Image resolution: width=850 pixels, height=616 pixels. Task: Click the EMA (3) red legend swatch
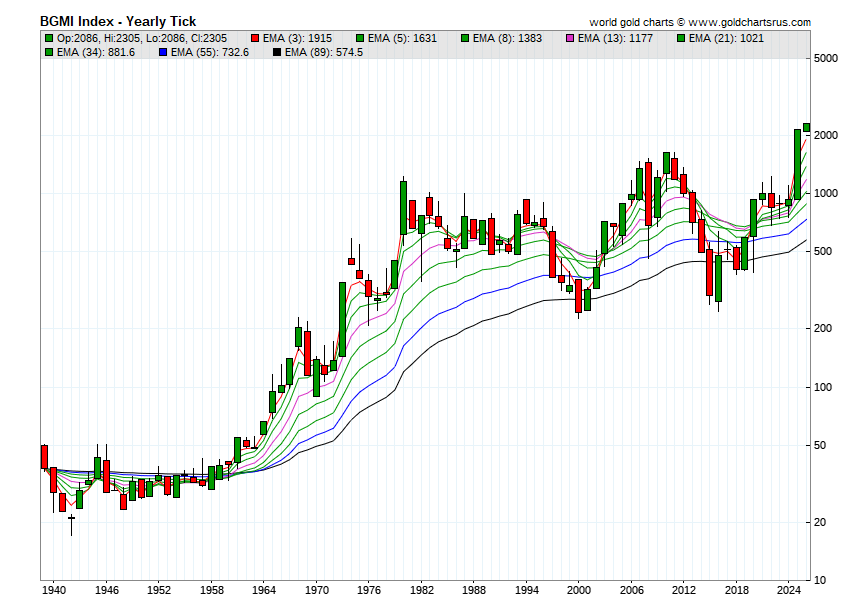pyautogui.click(x=255, y=38)
